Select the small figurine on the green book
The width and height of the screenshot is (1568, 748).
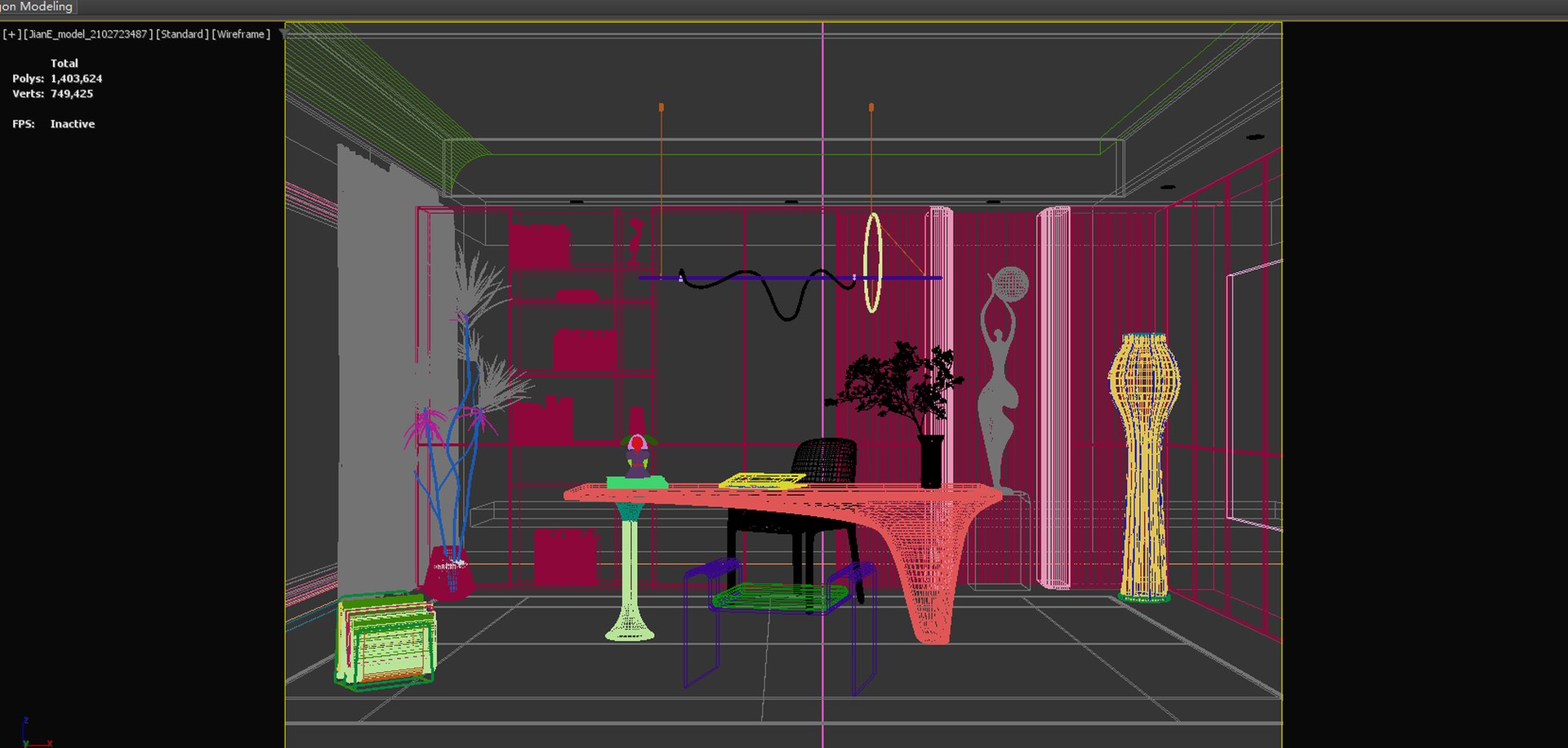(x=638, y=456)
